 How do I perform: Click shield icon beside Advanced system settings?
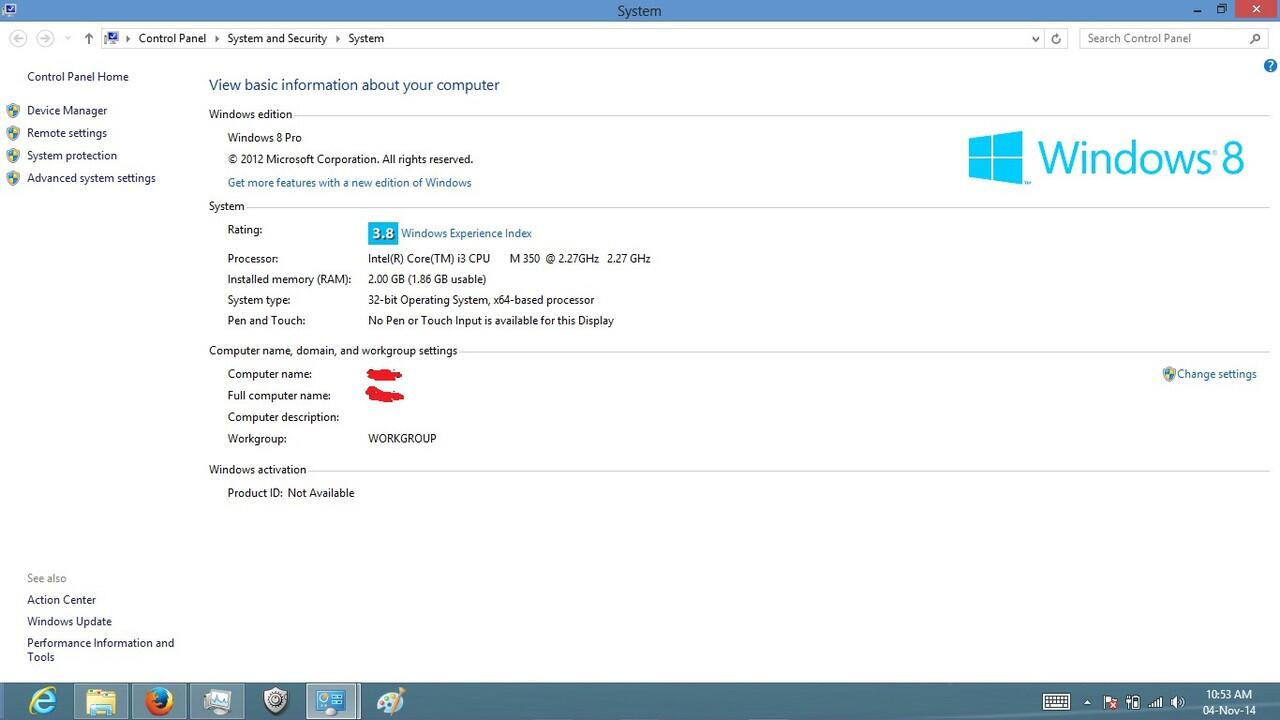coord(13,178)
